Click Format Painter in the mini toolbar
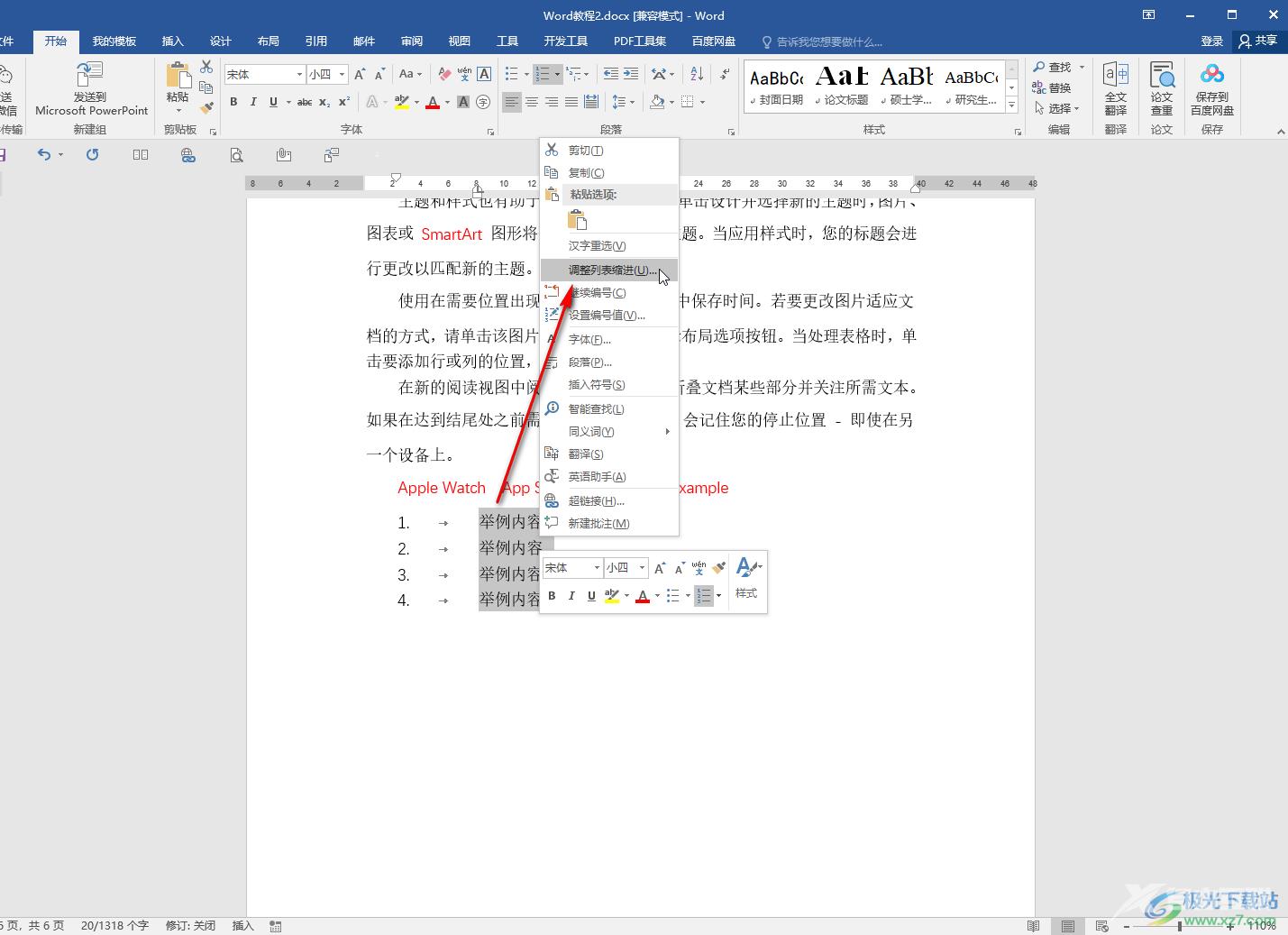Viewport: 1288px width, 935px height. click(718, 567)
